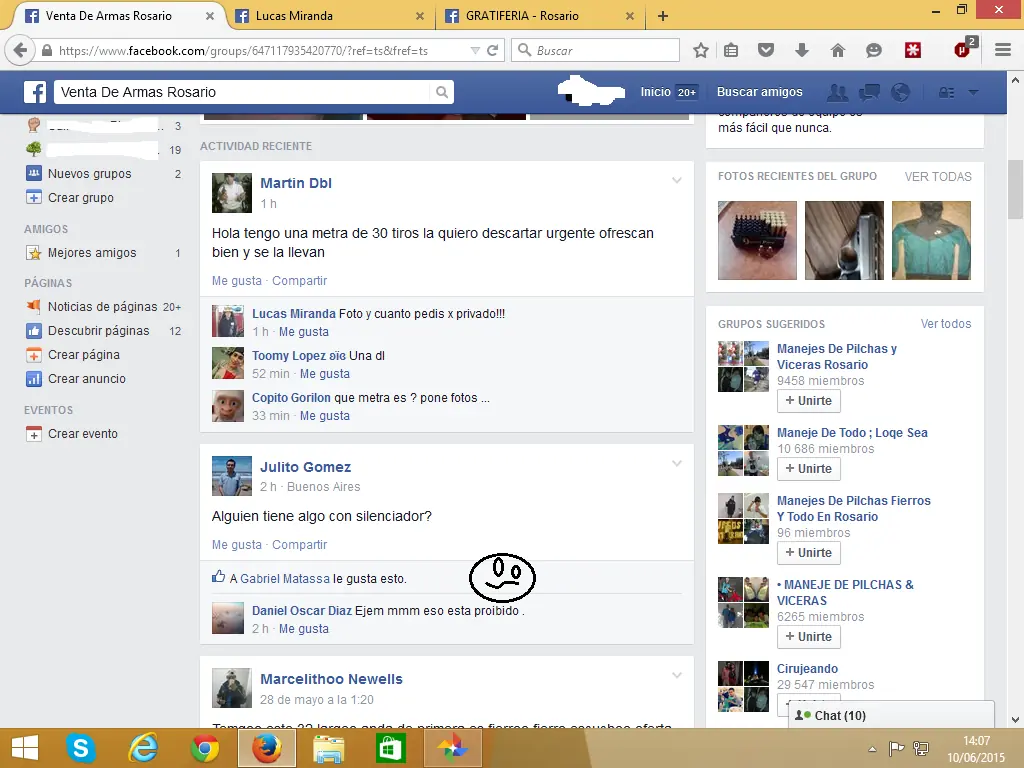Click the Pocket icon in Firefox toolbar
The image size is (1024, 768).
766,50
